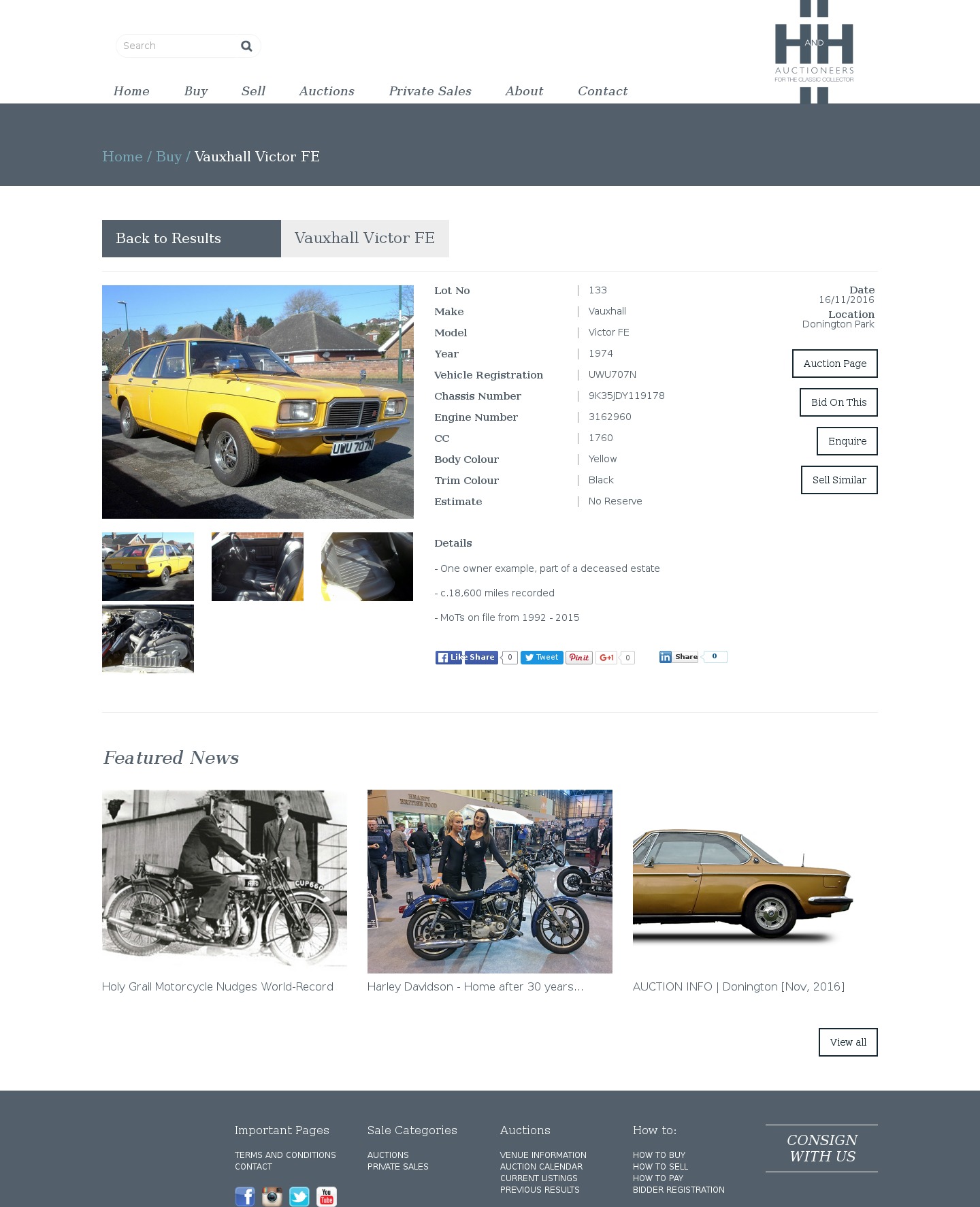
Task: Open the gold coupe news image
Action: [x=755, y=882]
